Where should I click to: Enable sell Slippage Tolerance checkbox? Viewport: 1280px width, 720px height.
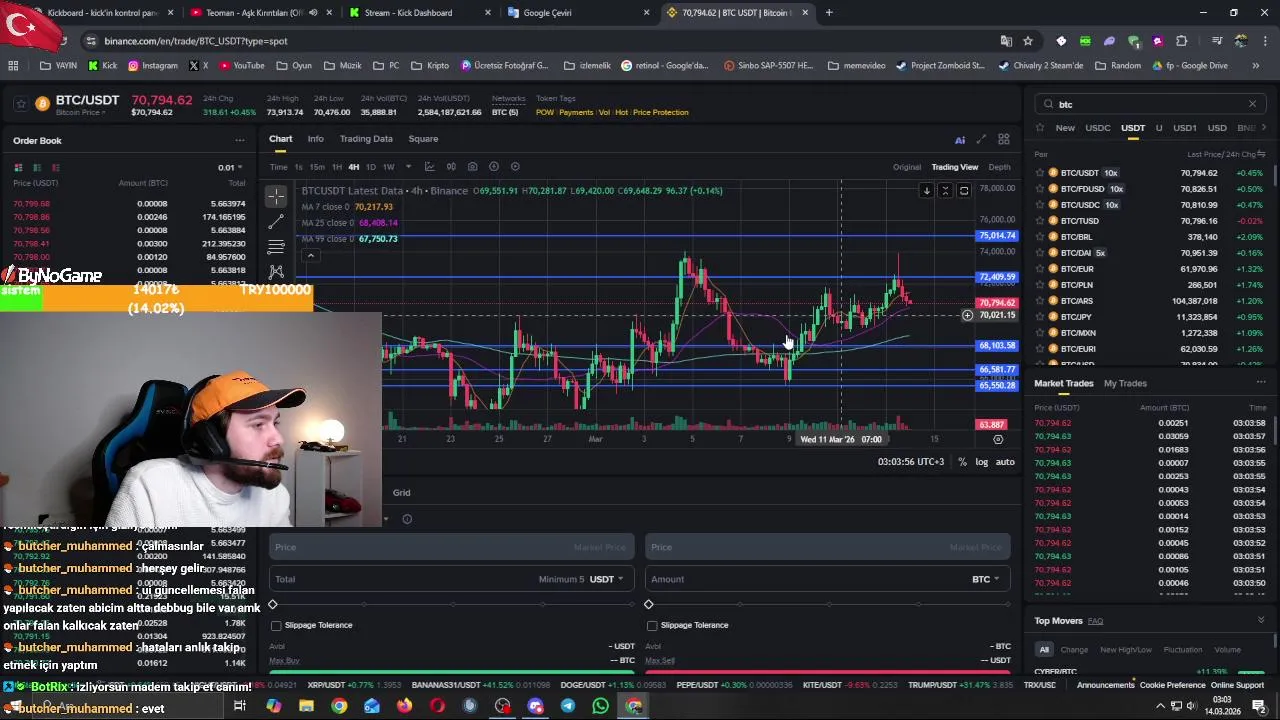pos(652,625)
